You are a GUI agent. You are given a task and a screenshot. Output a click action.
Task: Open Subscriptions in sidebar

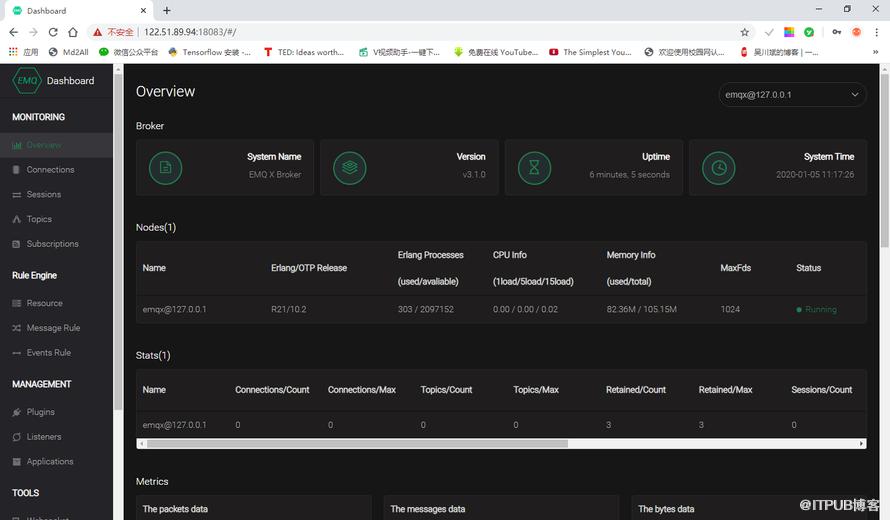coord(53,244)
